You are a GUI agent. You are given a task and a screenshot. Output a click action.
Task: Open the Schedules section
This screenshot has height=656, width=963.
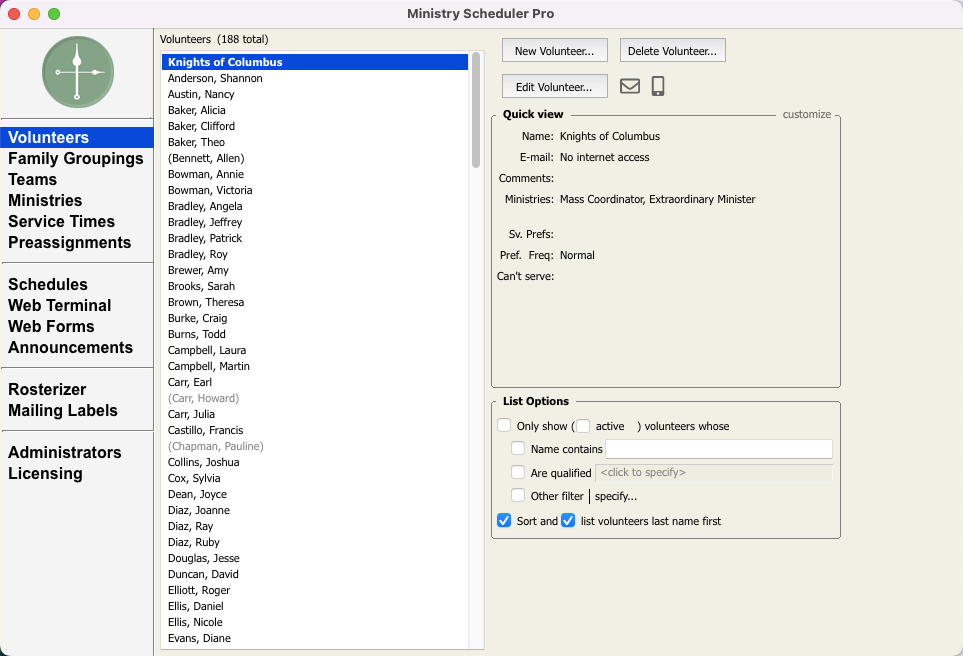(x=77, y=284)
